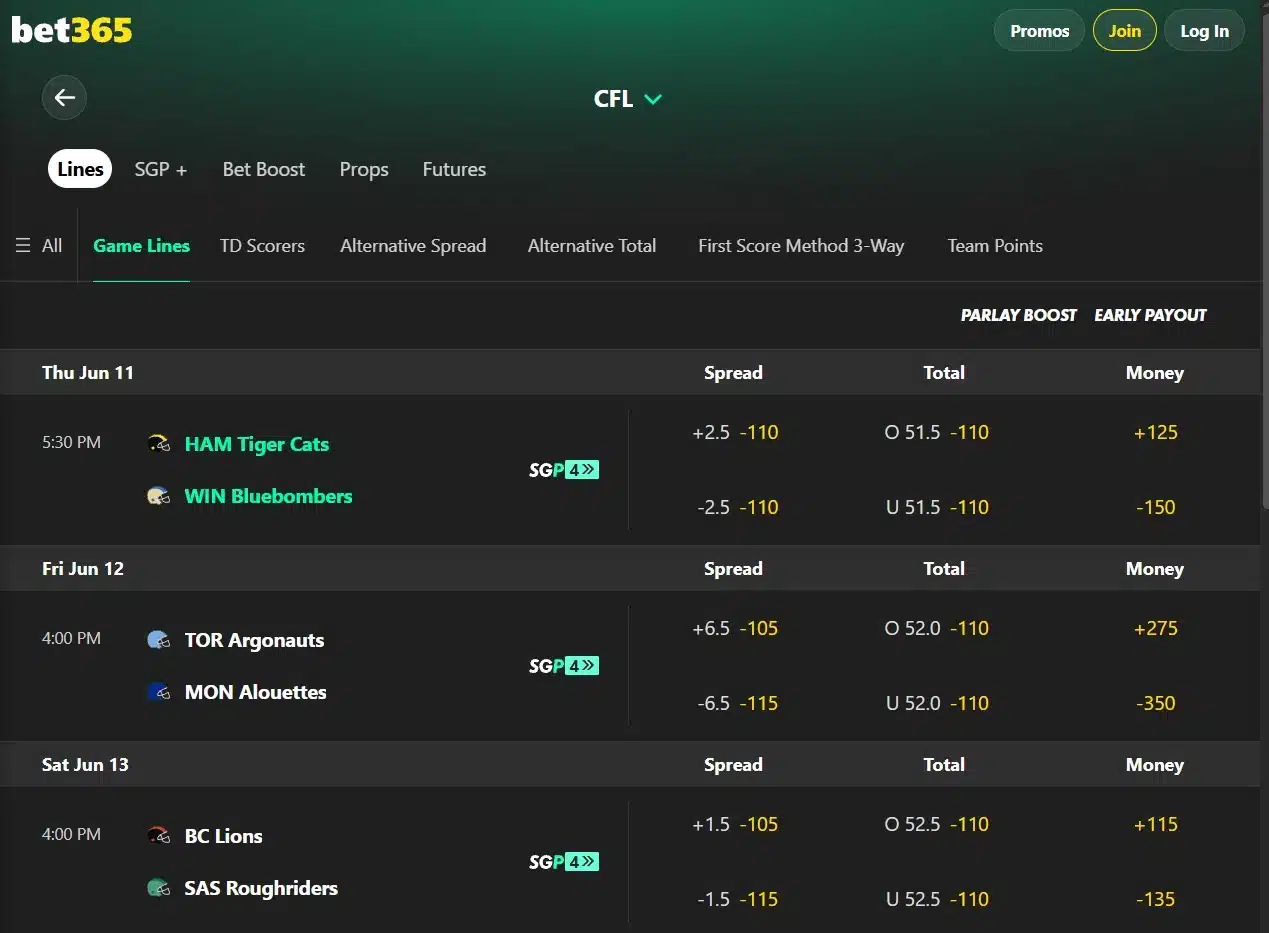The width and height of the screenshot is (1269, 933).
Task: Click the 5:30 PM game time
Action: click(x=71, y=442)
